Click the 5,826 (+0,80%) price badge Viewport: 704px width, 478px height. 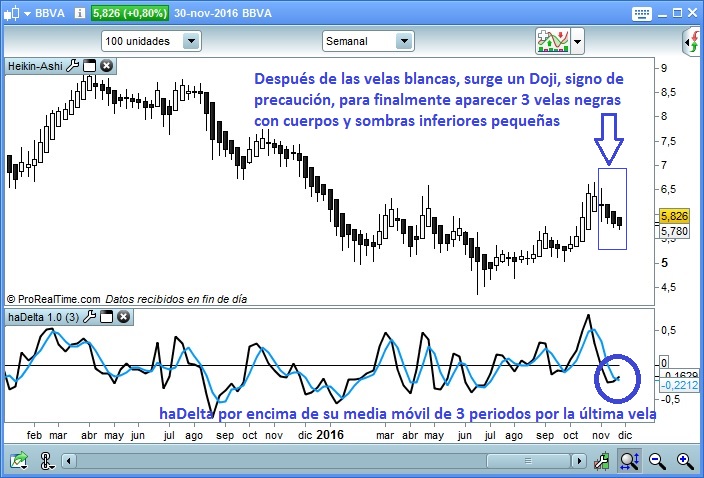click(x=130, y=13)
